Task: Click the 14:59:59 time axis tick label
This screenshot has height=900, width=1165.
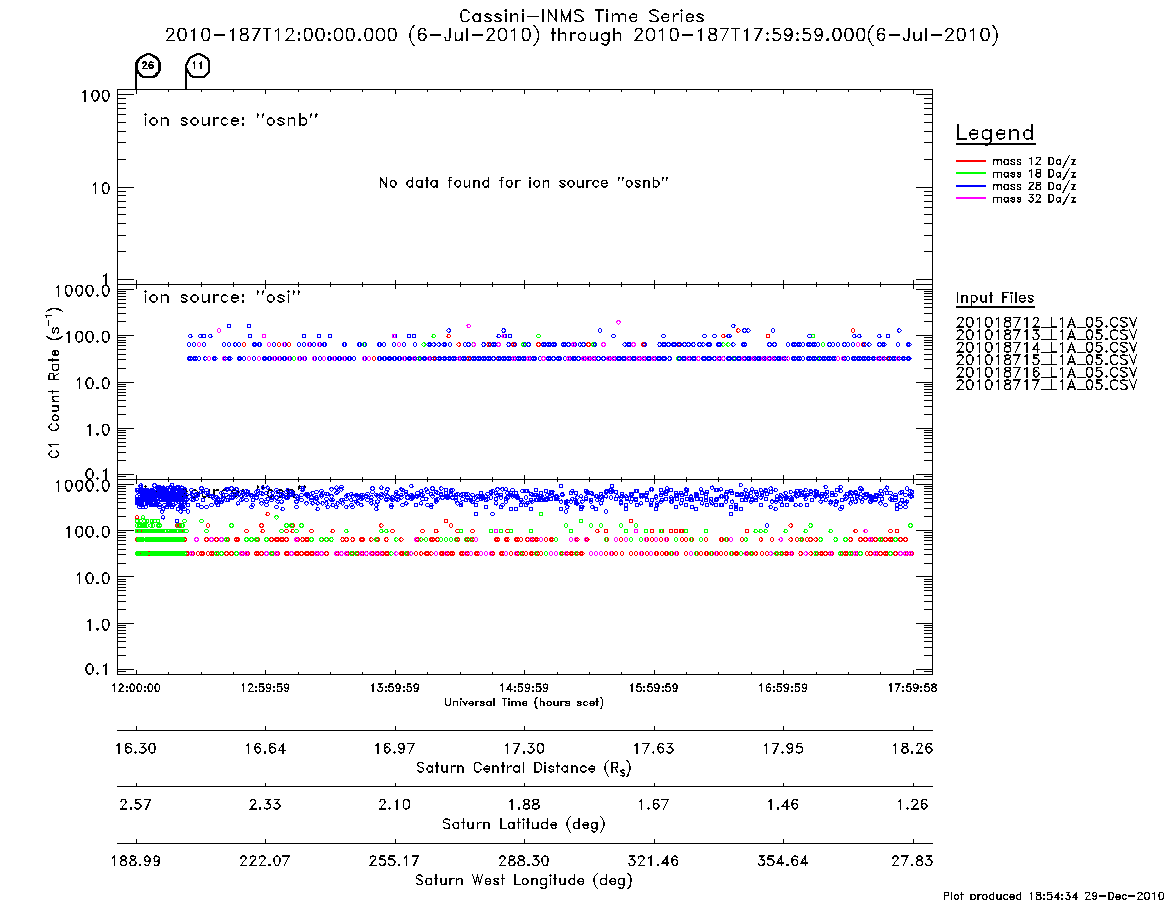Action: pos(524,688)
